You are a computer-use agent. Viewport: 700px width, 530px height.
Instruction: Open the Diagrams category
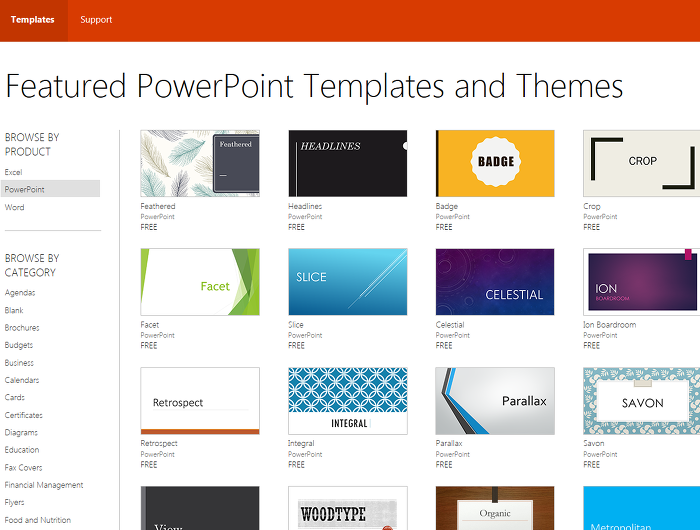pos(21,432)
